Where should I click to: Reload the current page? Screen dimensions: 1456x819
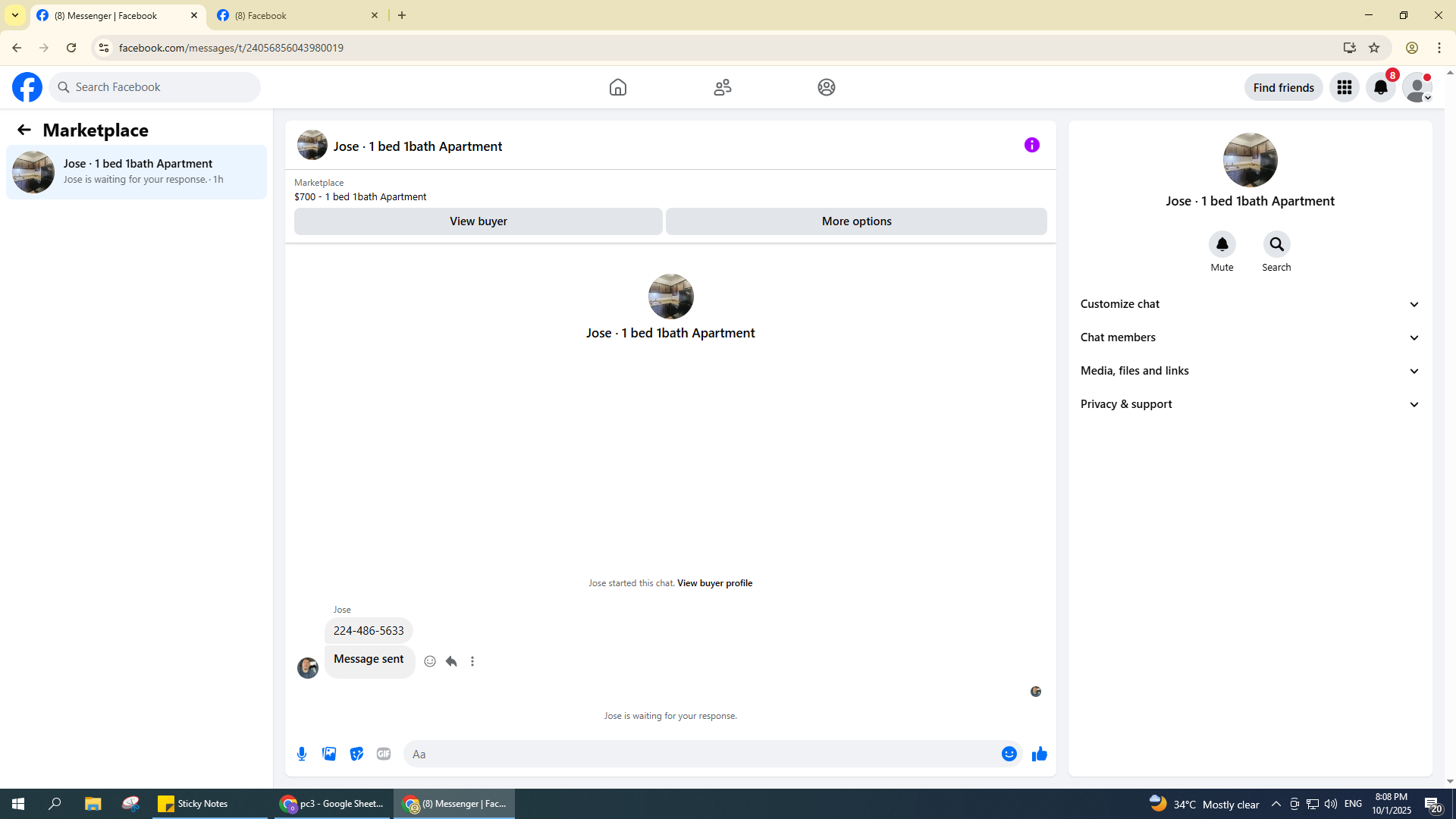coord(71,48)
